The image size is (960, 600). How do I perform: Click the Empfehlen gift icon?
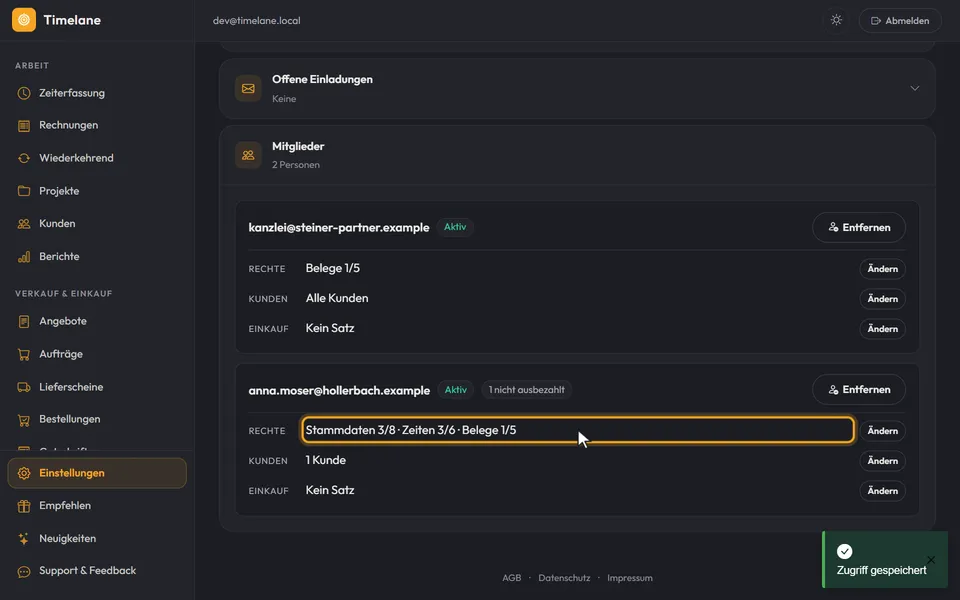[x=24, y=506]
